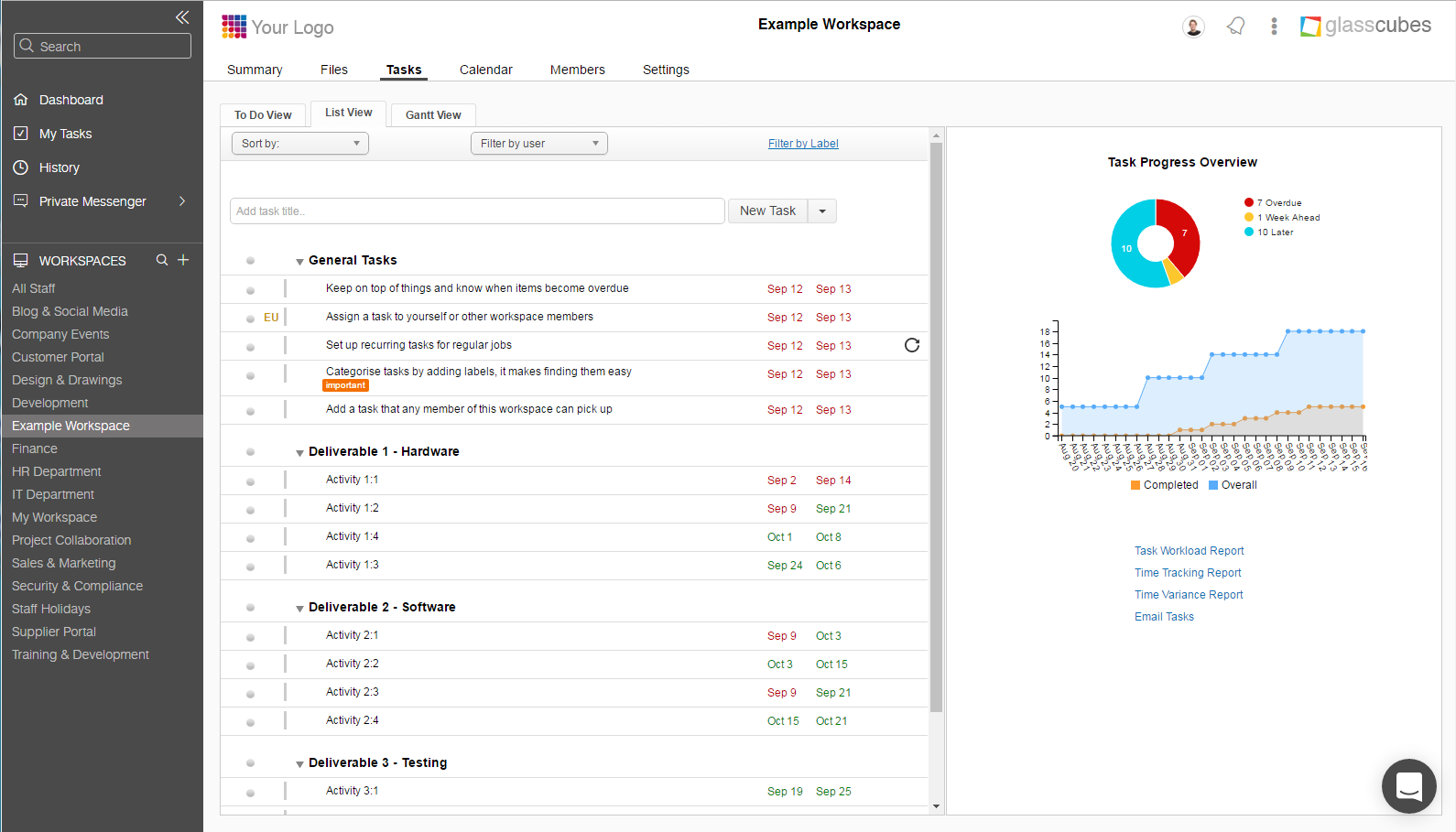
Task: Click the task list vertical scrollbar
Action: pyautogui.click(x=936, y=427)
